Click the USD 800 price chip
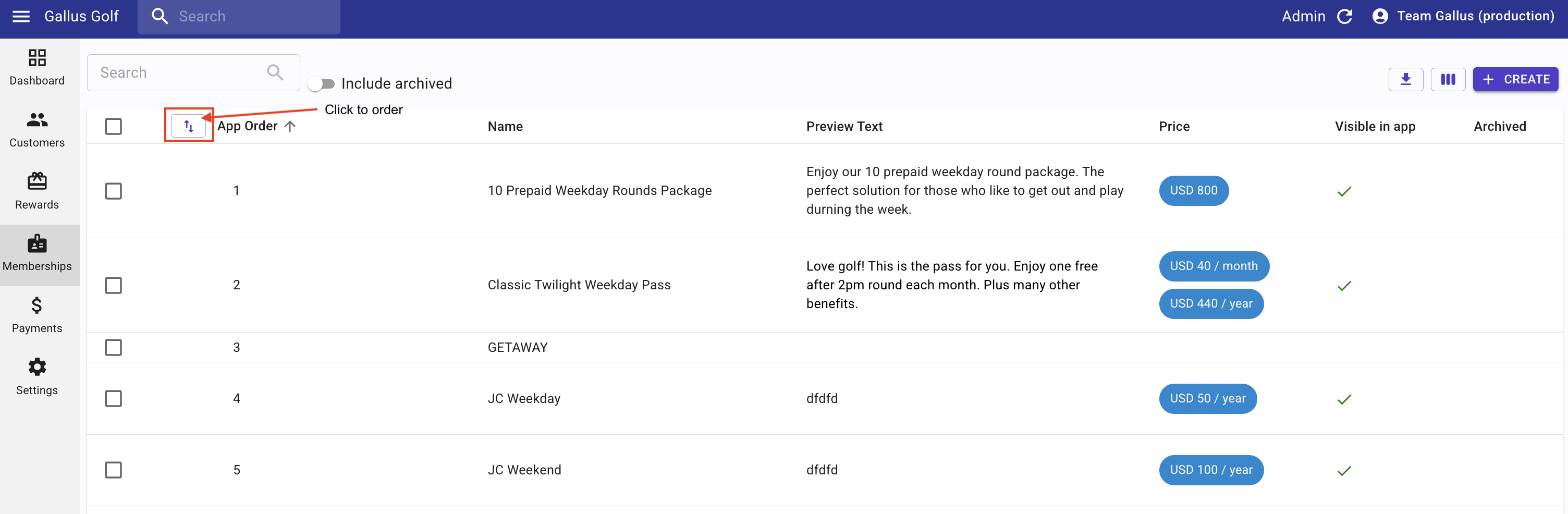Viewport: 1568px width, 514px height. coord(1193,191)
